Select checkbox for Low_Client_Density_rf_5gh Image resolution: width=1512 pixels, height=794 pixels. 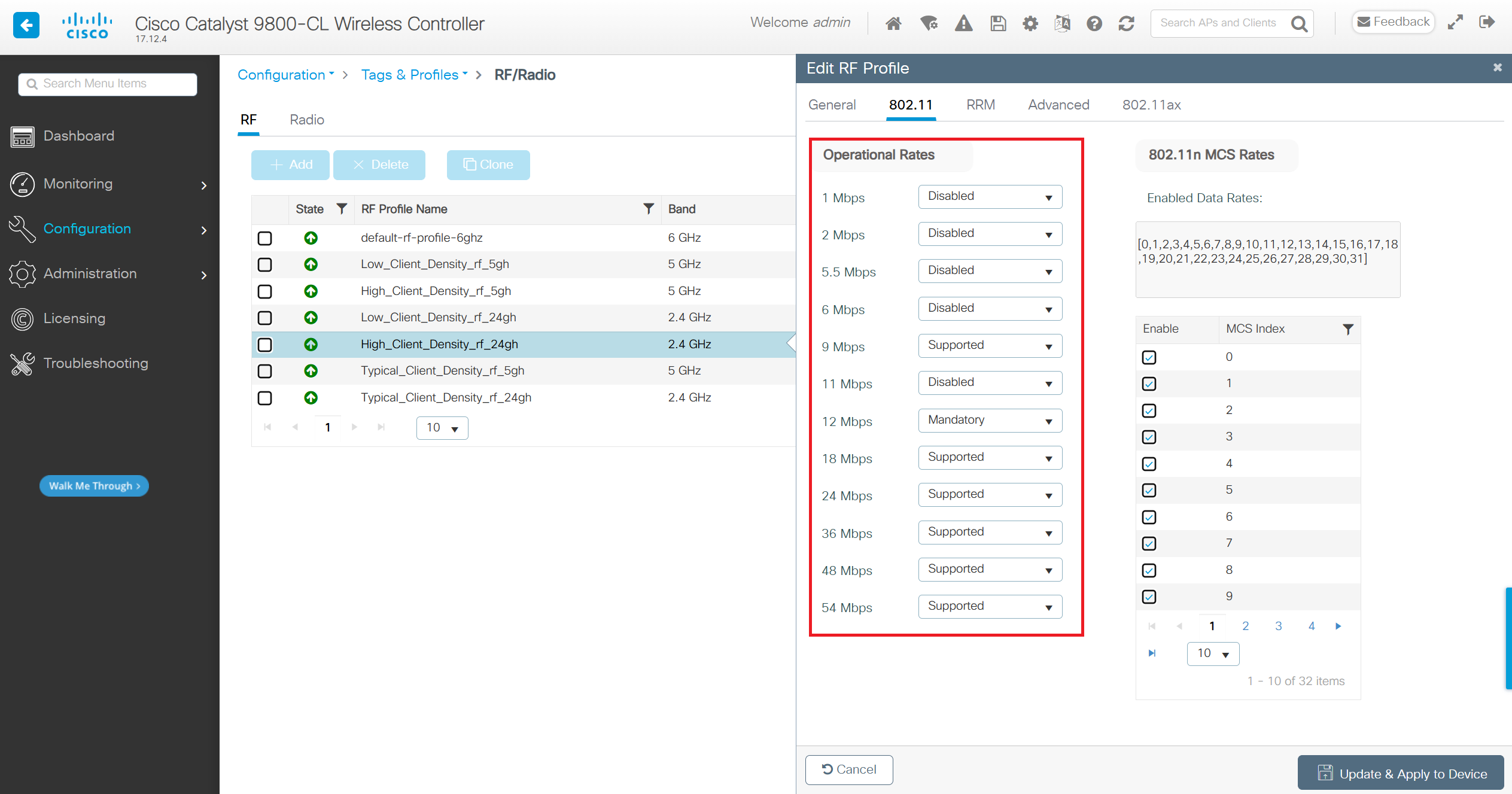[264, 264]
